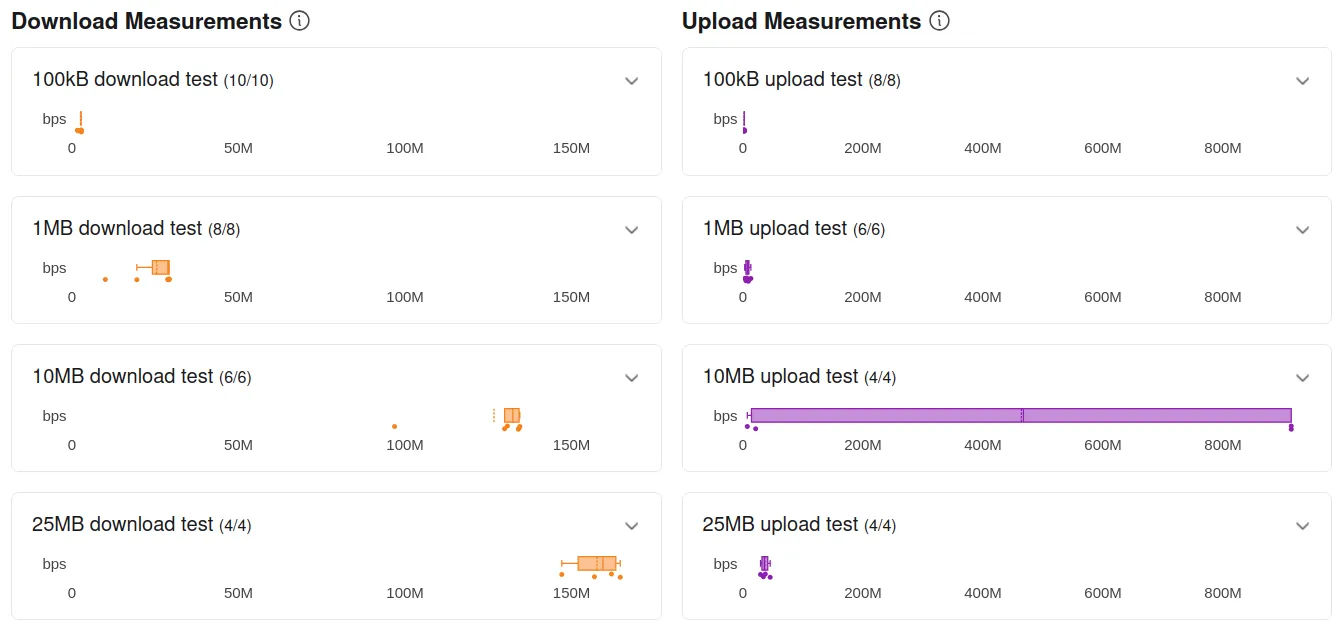
Task: Select the wide purple 10MB upload box plot
Action: tap(1020, 416)
